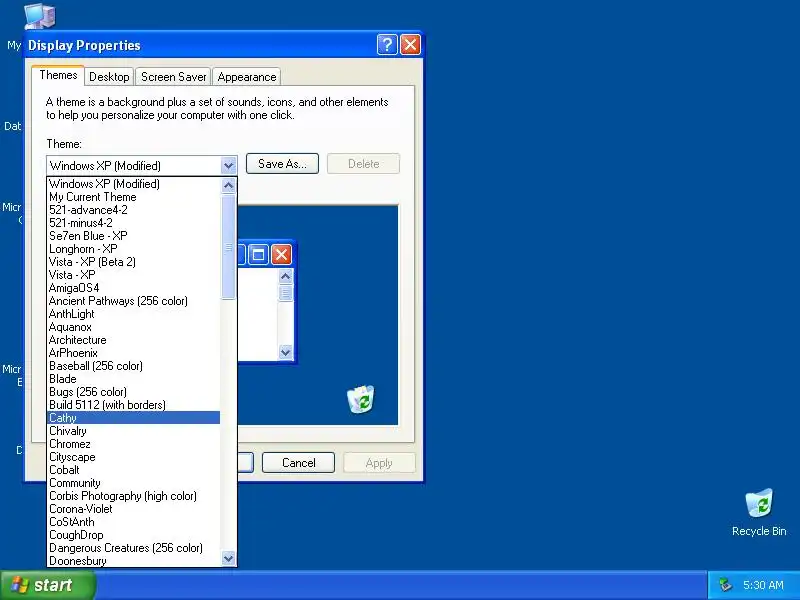The image size is (800, 600).
Task: Click the My Computer desktop icon
Action: coord(39,15)
